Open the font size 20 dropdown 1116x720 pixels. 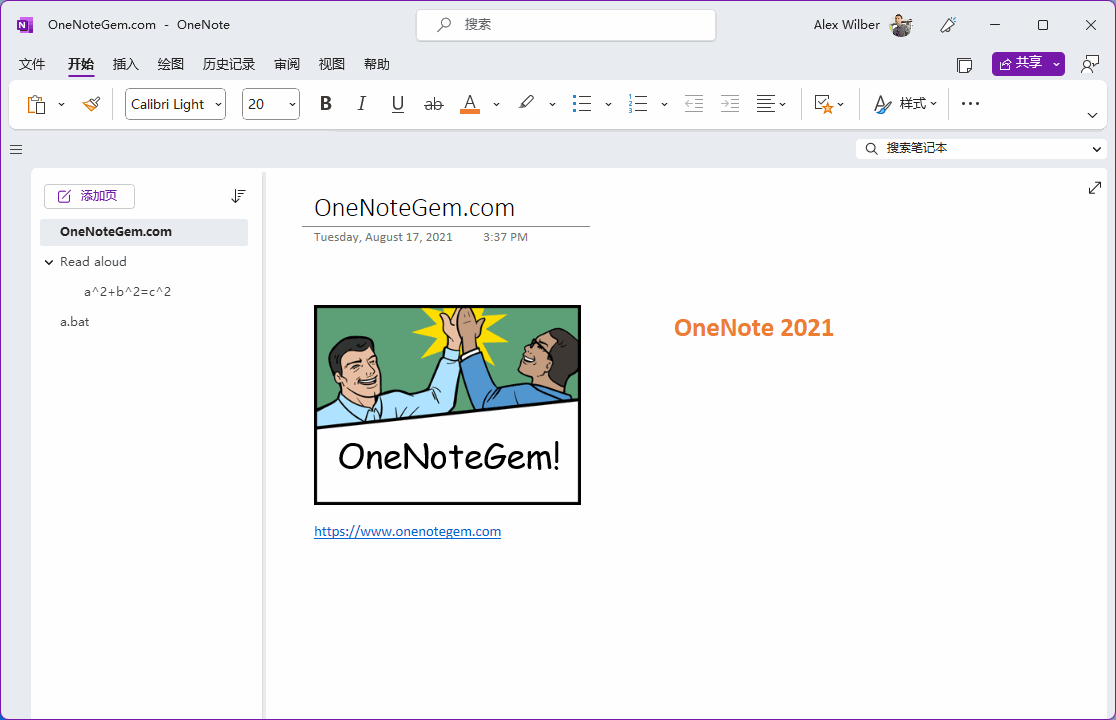(x=270, y=104)
